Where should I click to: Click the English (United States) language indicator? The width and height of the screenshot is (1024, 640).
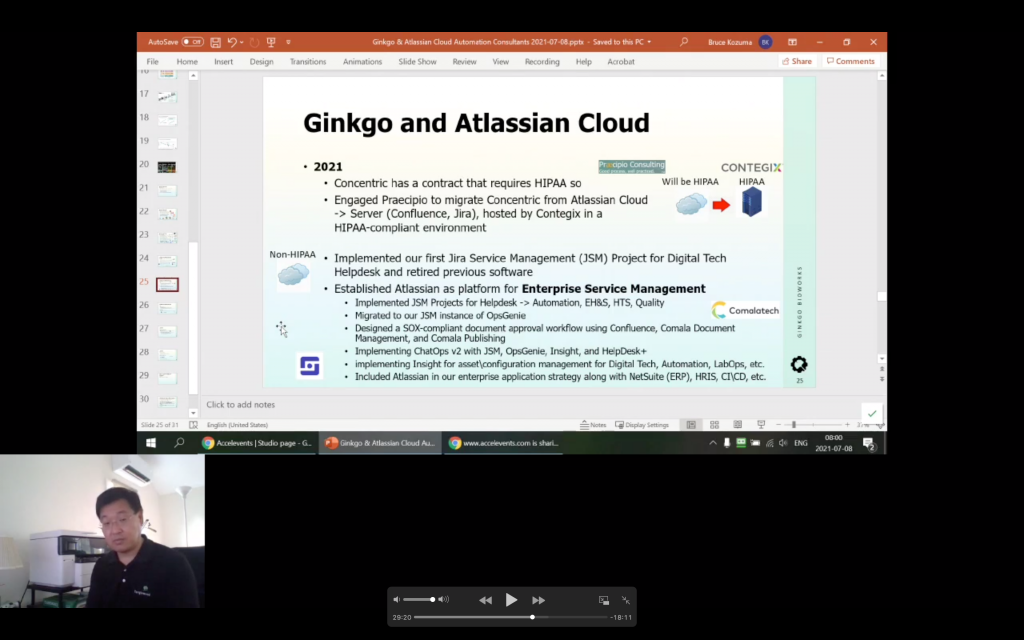tap(237, 424)
